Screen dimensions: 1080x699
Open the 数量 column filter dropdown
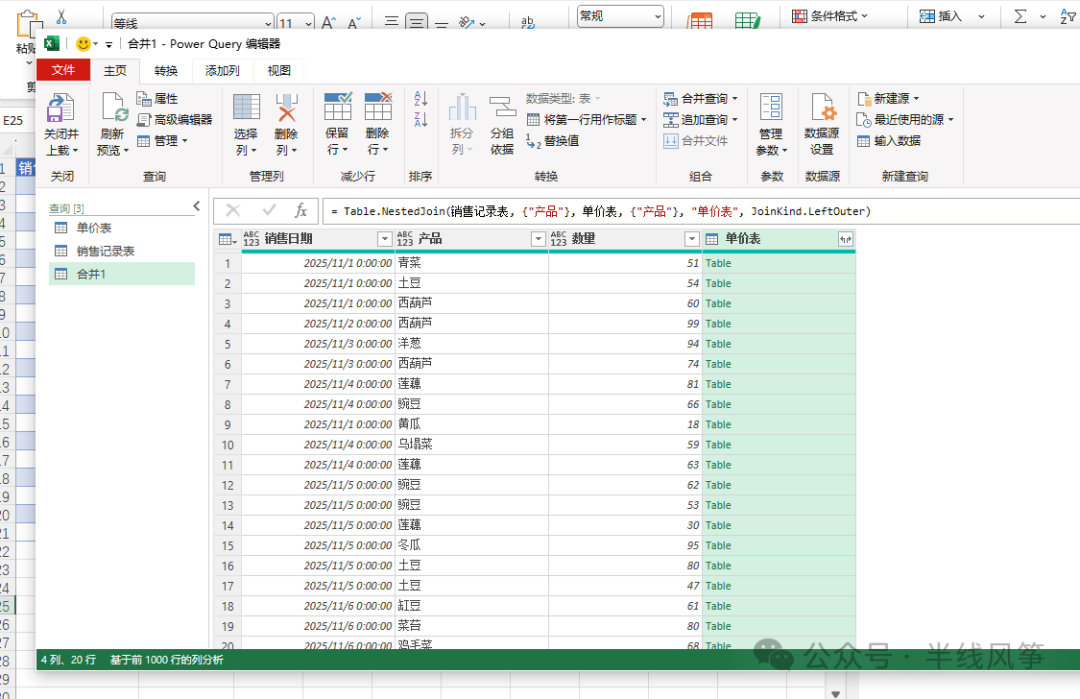click(692, 239)
